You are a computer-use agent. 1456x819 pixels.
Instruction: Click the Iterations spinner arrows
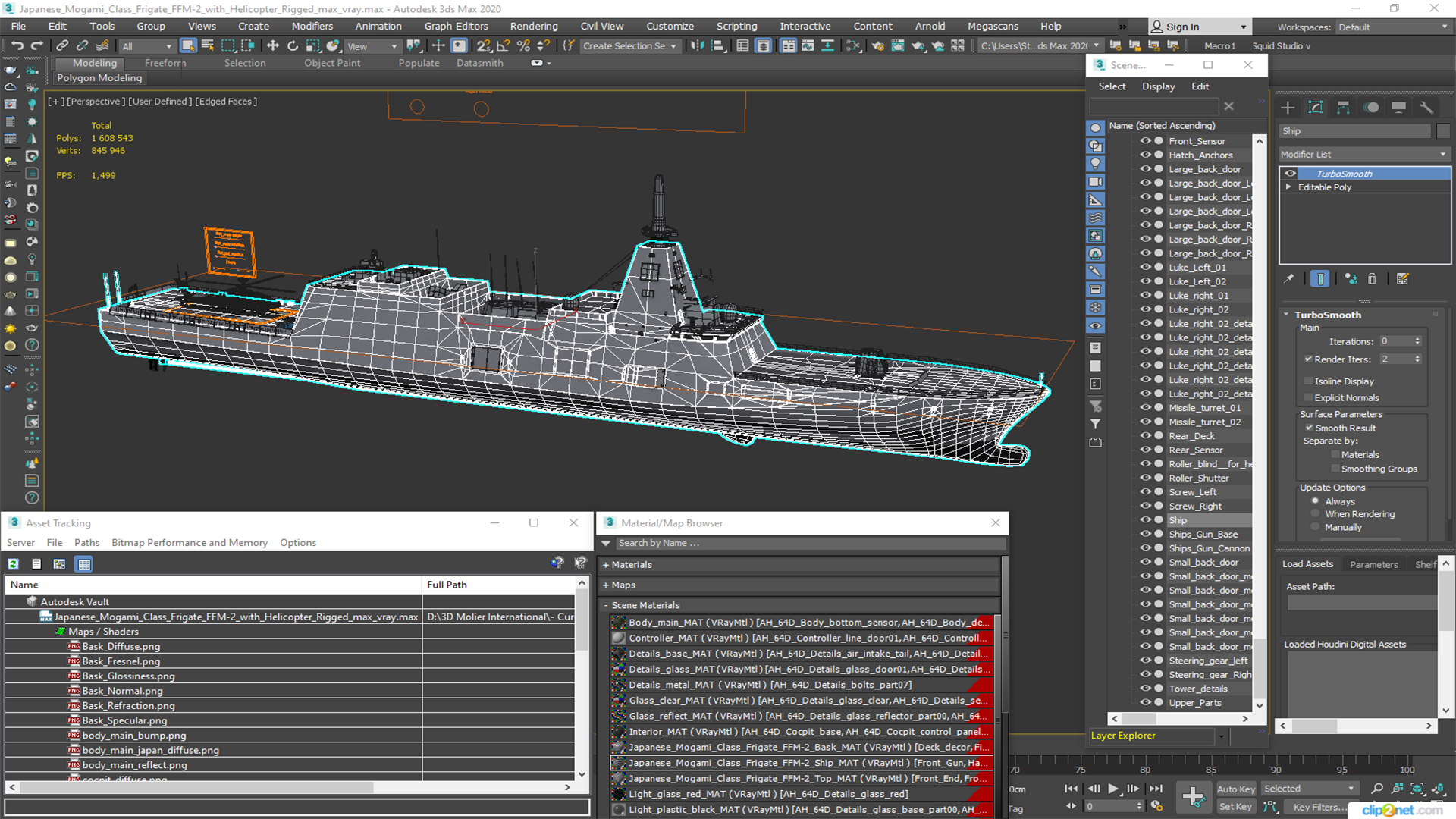pos(1417,341)
